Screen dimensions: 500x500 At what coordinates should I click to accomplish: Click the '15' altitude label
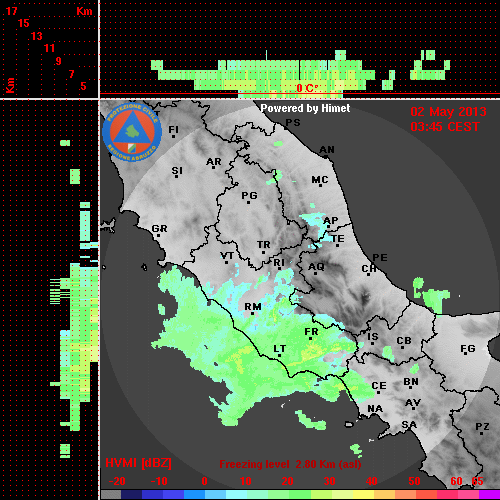point(24,23)
